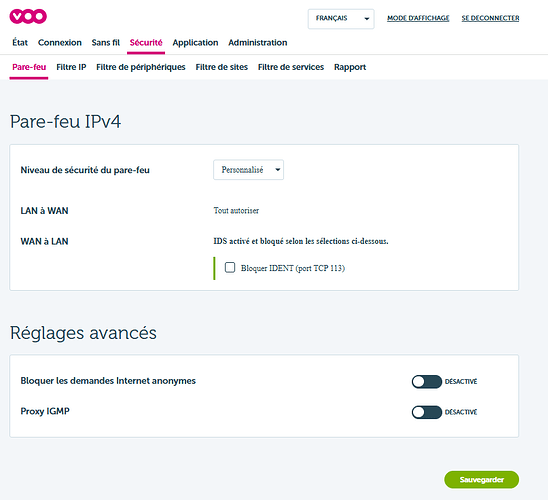Image resolution: width=548 pixels, height=500 pixels.
Task: Open the État menu
Action: click(x=20, y=43)
